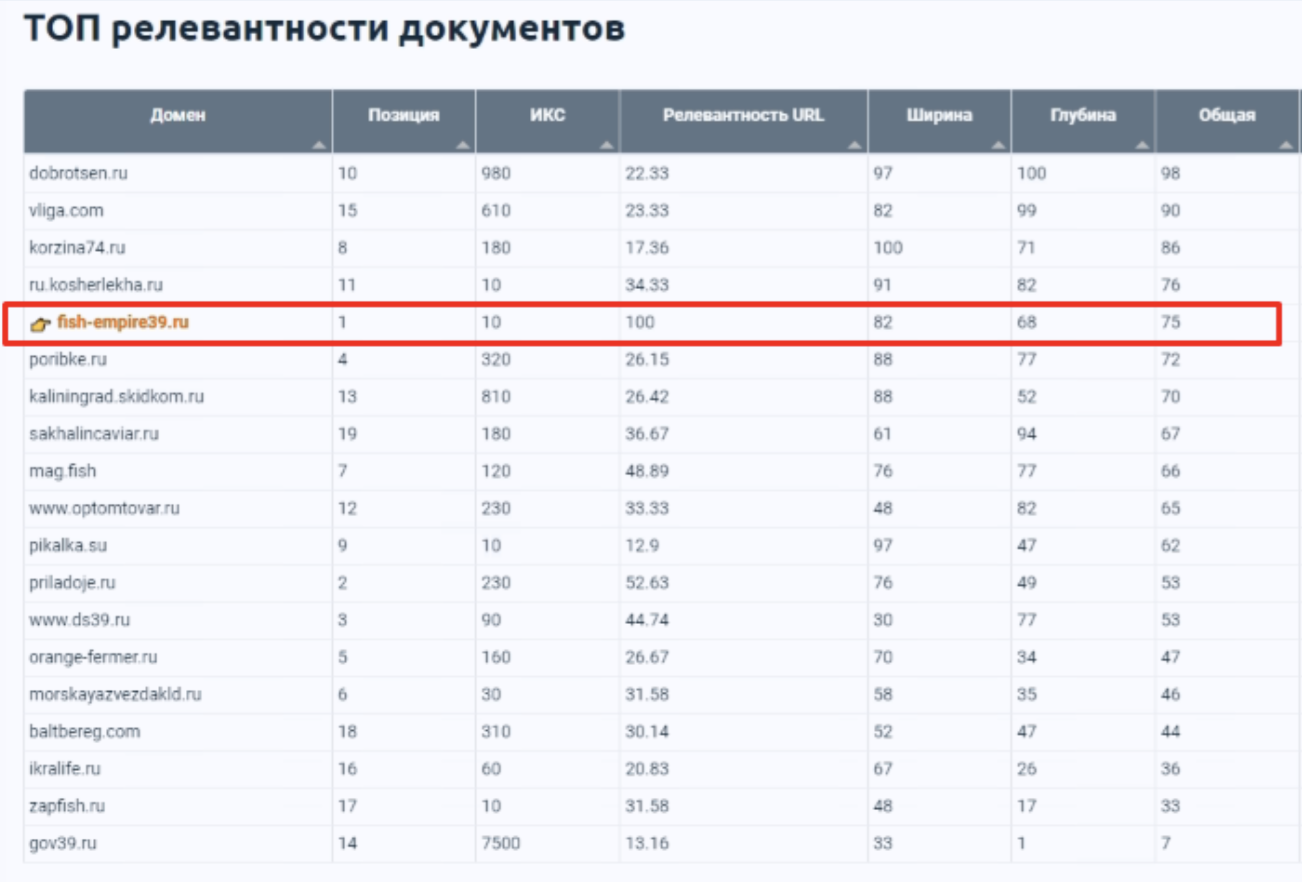
Task: Select the pikalka.su domain cell
Action: click(178, 546)
